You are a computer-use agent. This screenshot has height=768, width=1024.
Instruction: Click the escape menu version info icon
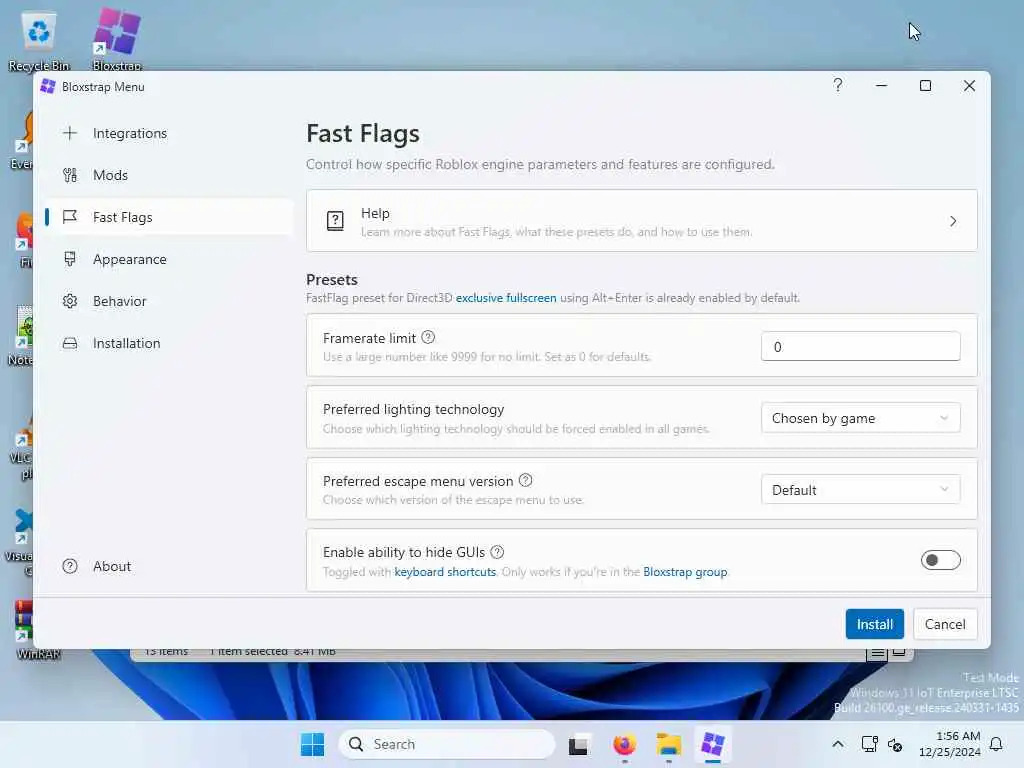[525, 481]
